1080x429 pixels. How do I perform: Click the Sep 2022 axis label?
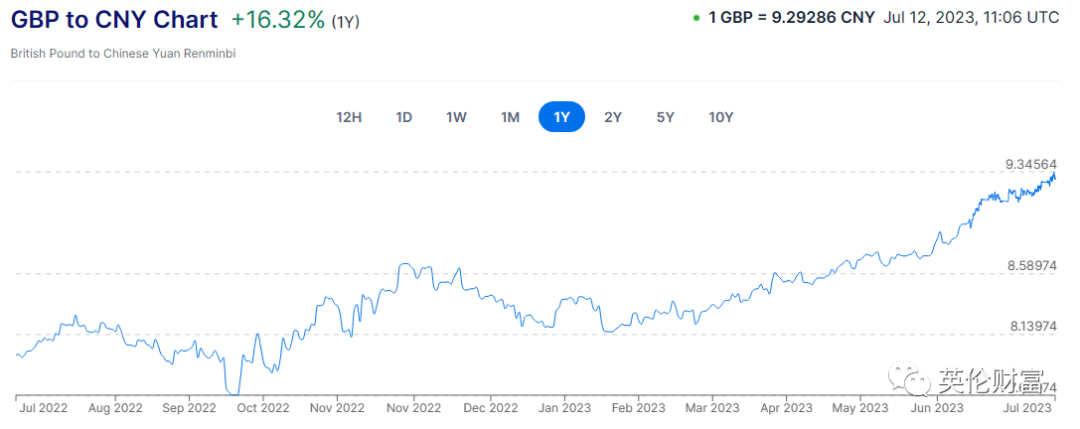click(189, 408)
